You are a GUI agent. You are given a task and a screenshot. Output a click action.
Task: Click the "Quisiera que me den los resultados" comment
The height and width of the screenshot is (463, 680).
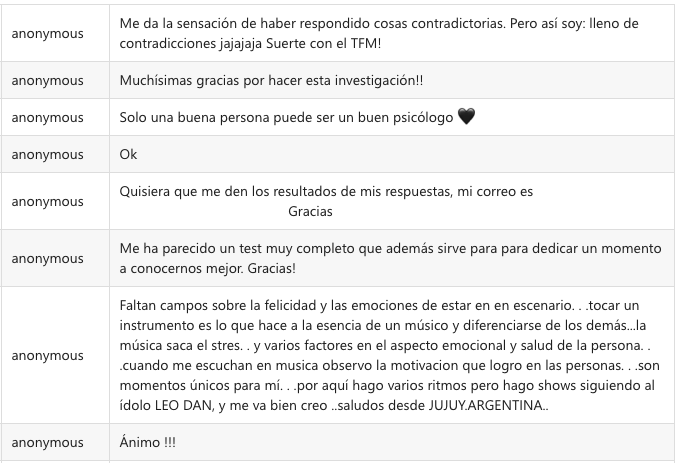click(326, 192)
